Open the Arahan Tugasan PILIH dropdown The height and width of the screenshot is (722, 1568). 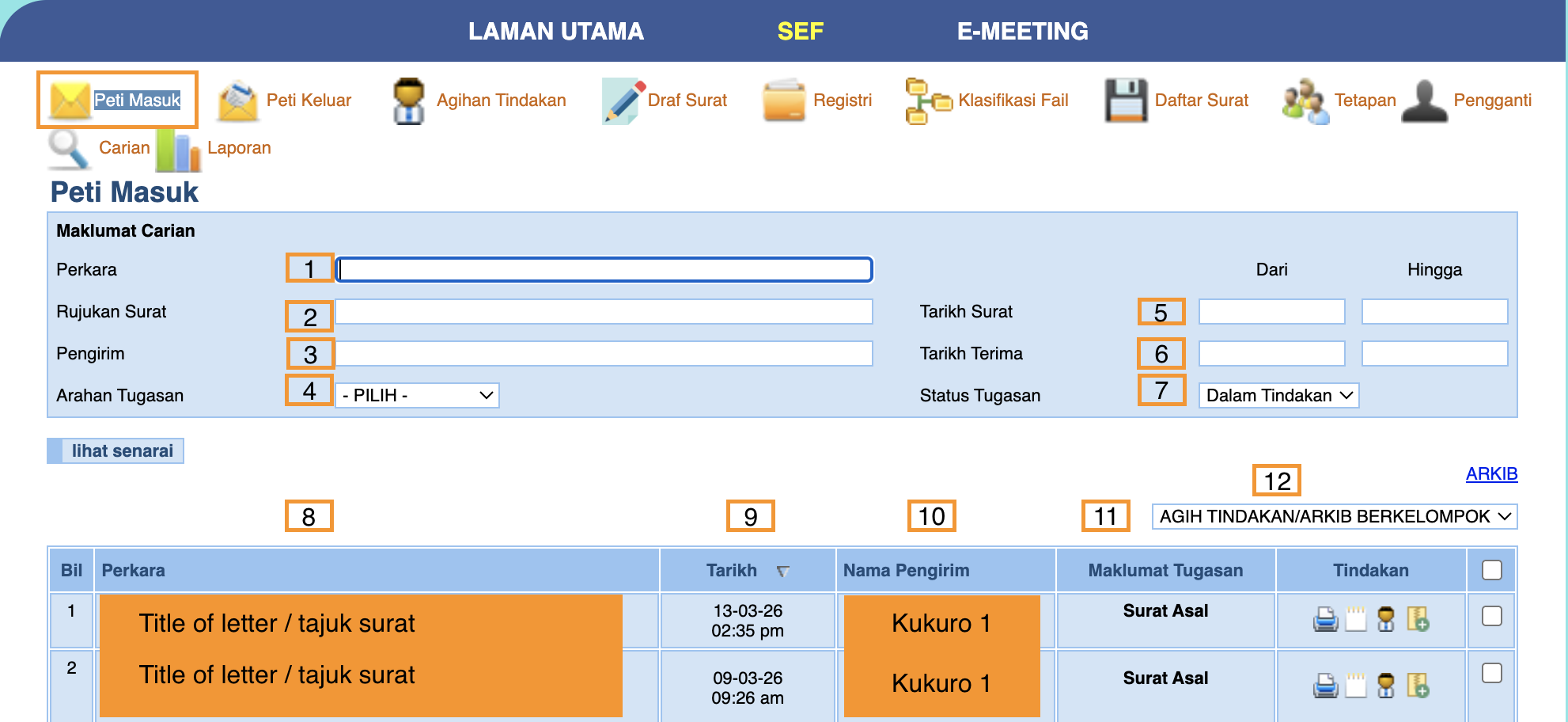click(x=417, y=395)
